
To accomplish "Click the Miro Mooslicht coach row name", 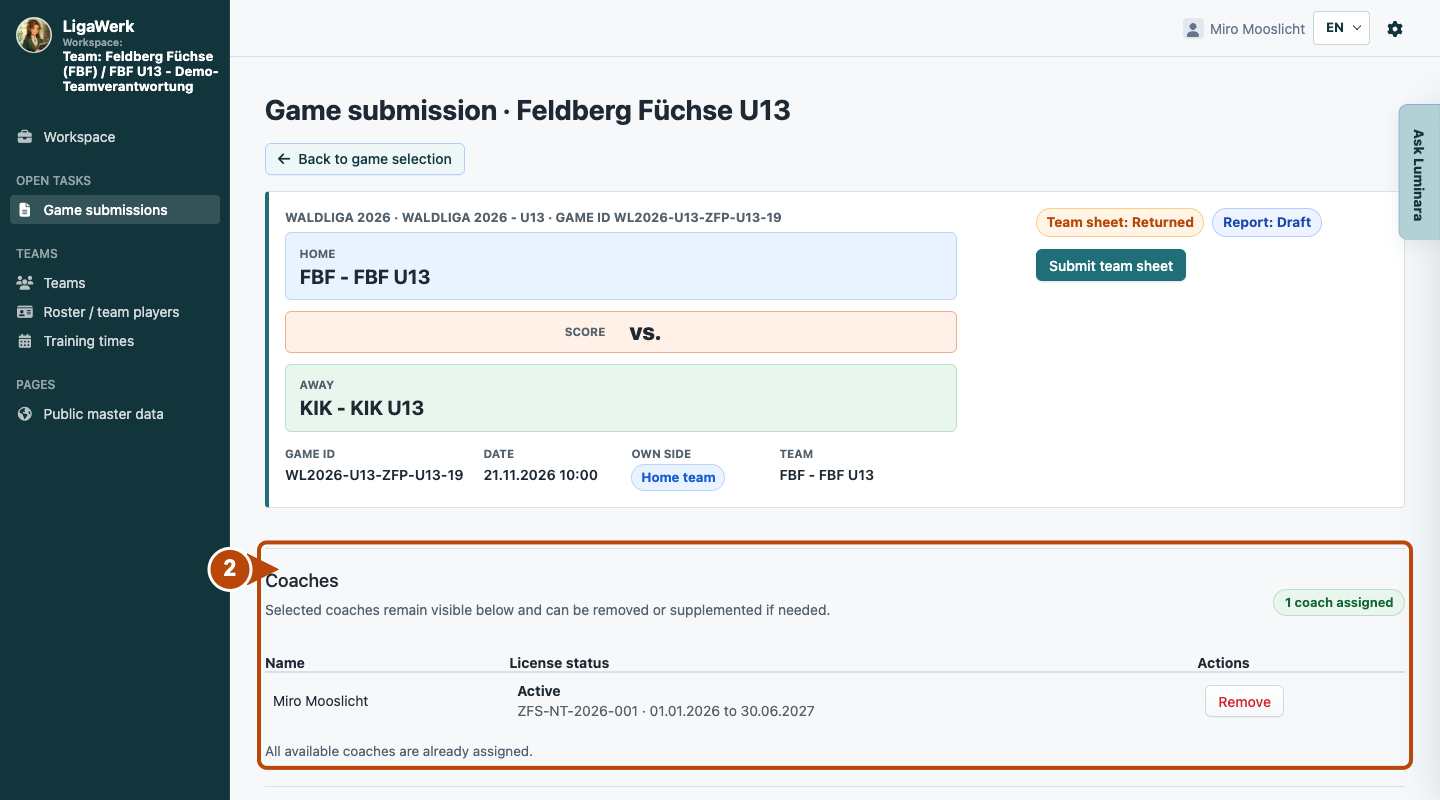I will [320, 701].
